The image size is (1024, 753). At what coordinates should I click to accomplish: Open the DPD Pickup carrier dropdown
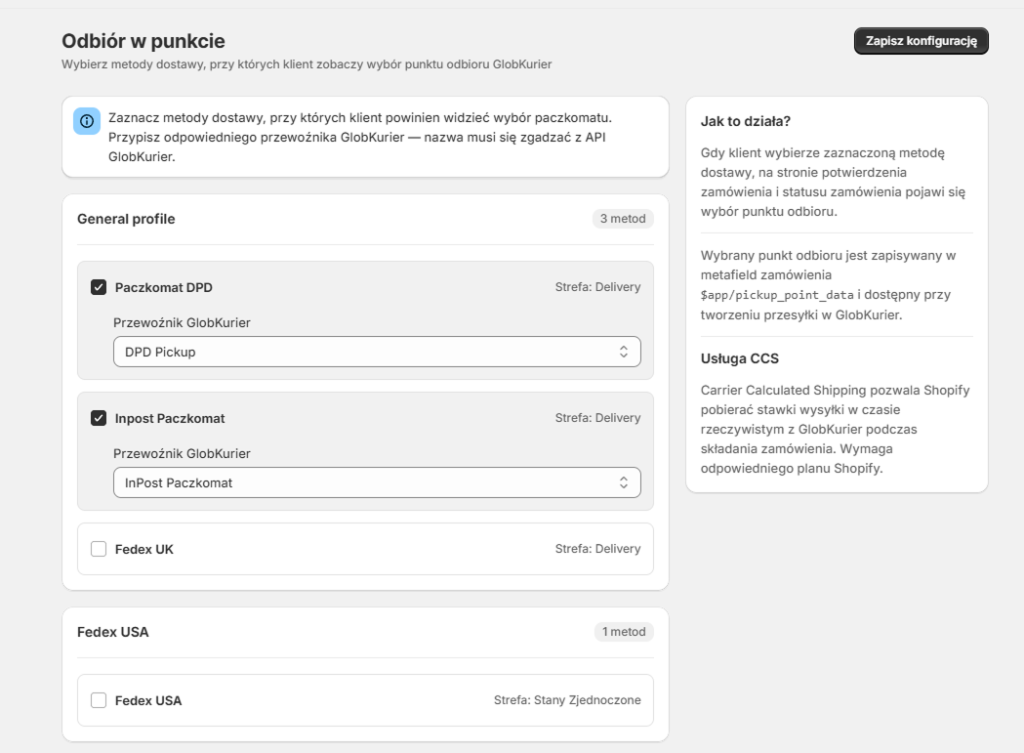click(377, 352)
